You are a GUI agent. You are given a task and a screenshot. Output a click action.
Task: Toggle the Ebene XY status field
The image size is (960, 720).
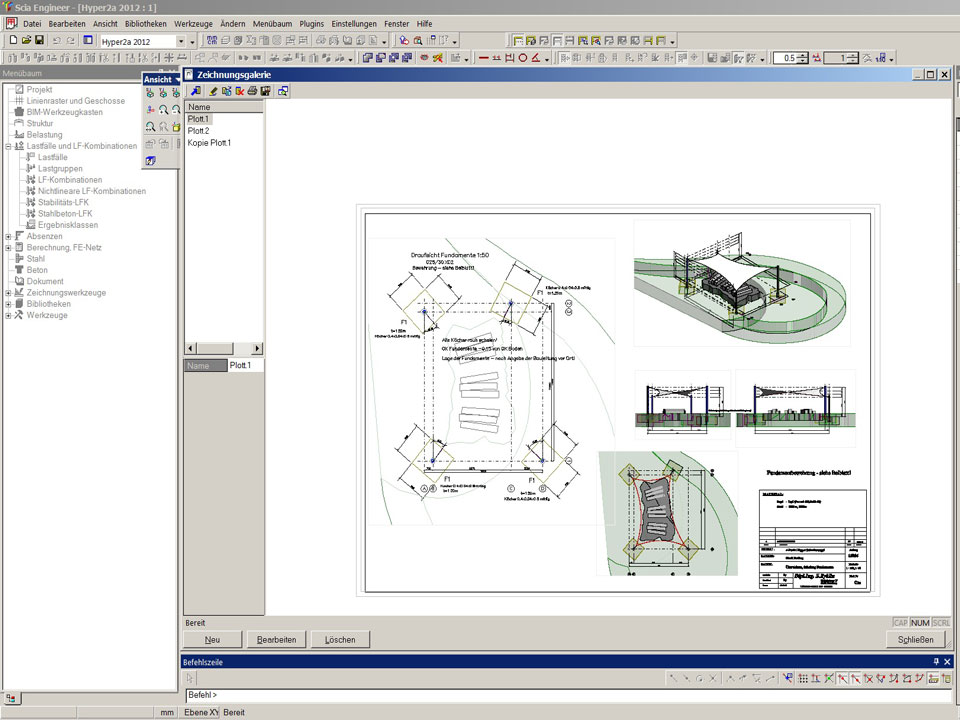click(199, 712)
